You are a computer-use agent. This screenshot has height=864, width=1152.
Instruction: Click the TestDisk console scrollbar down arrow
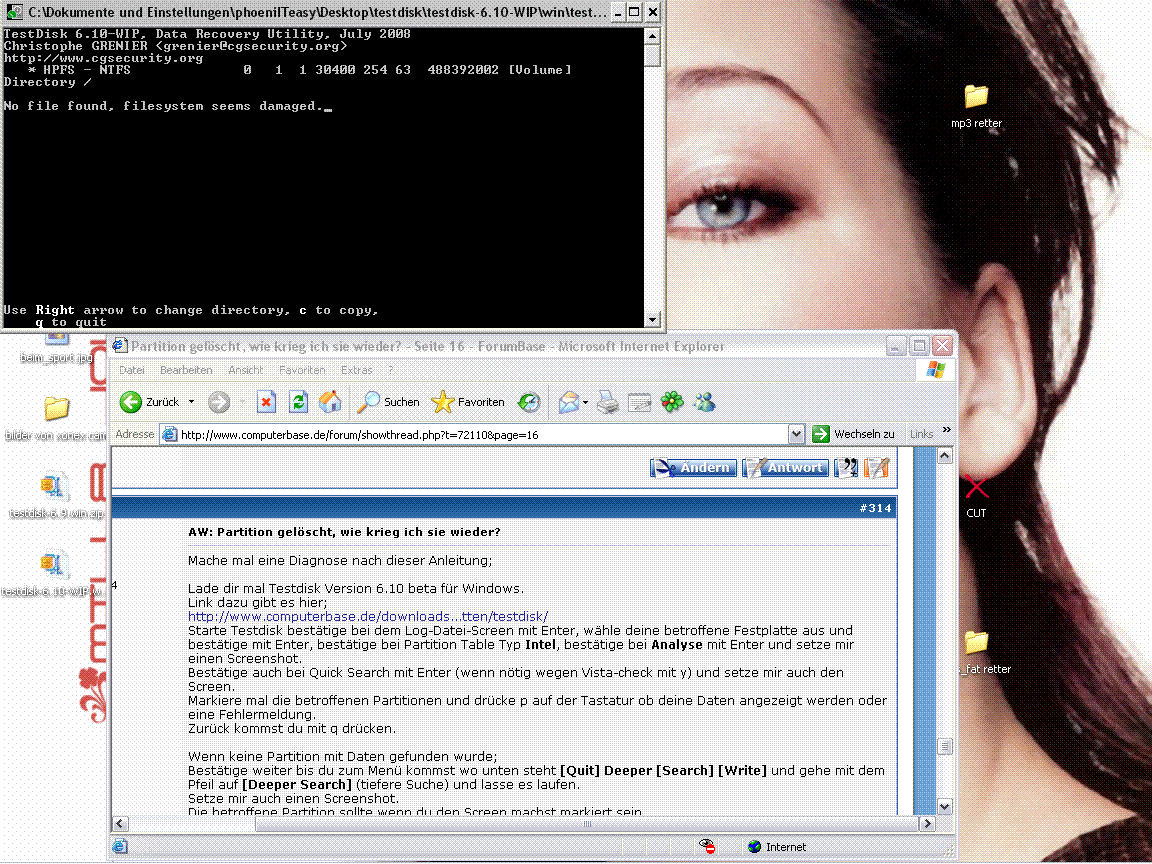tap(652, 320)
